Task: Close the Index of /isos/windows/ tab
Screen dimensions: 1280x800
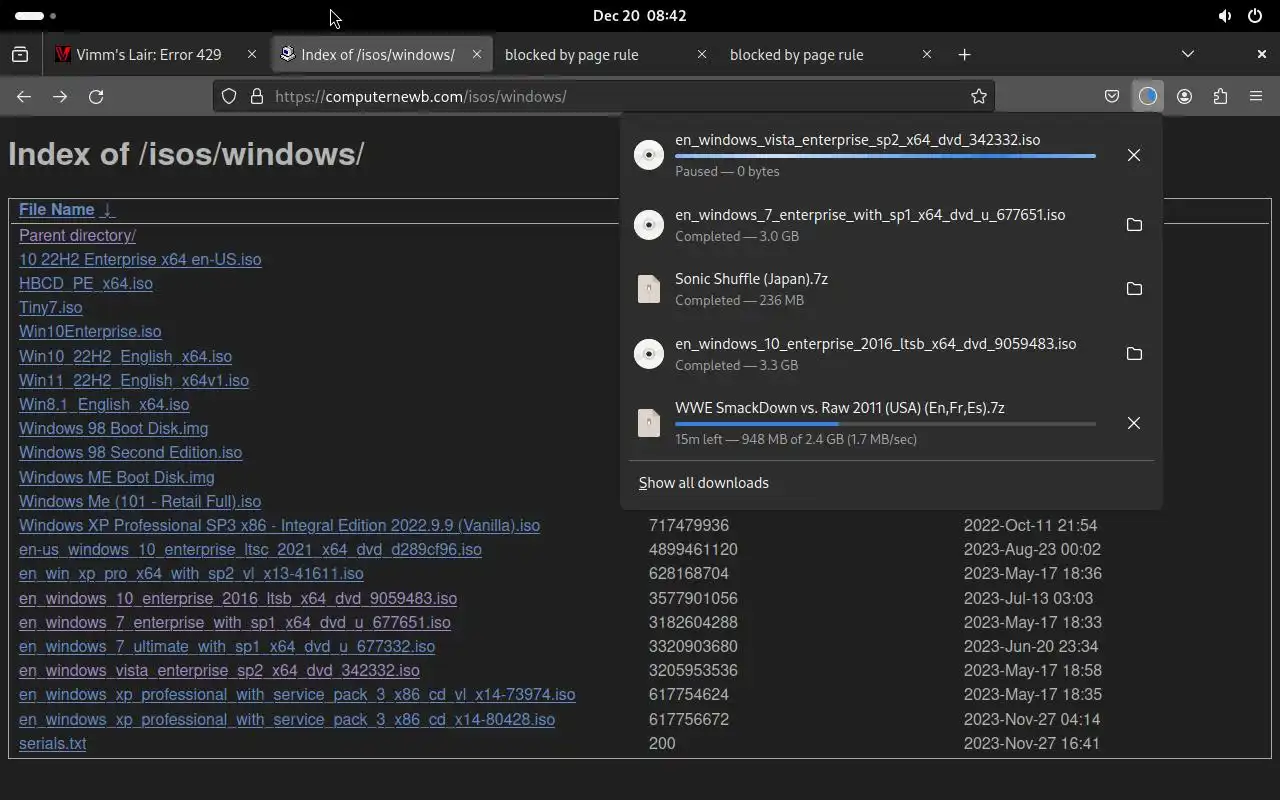Action: (476, 54)
